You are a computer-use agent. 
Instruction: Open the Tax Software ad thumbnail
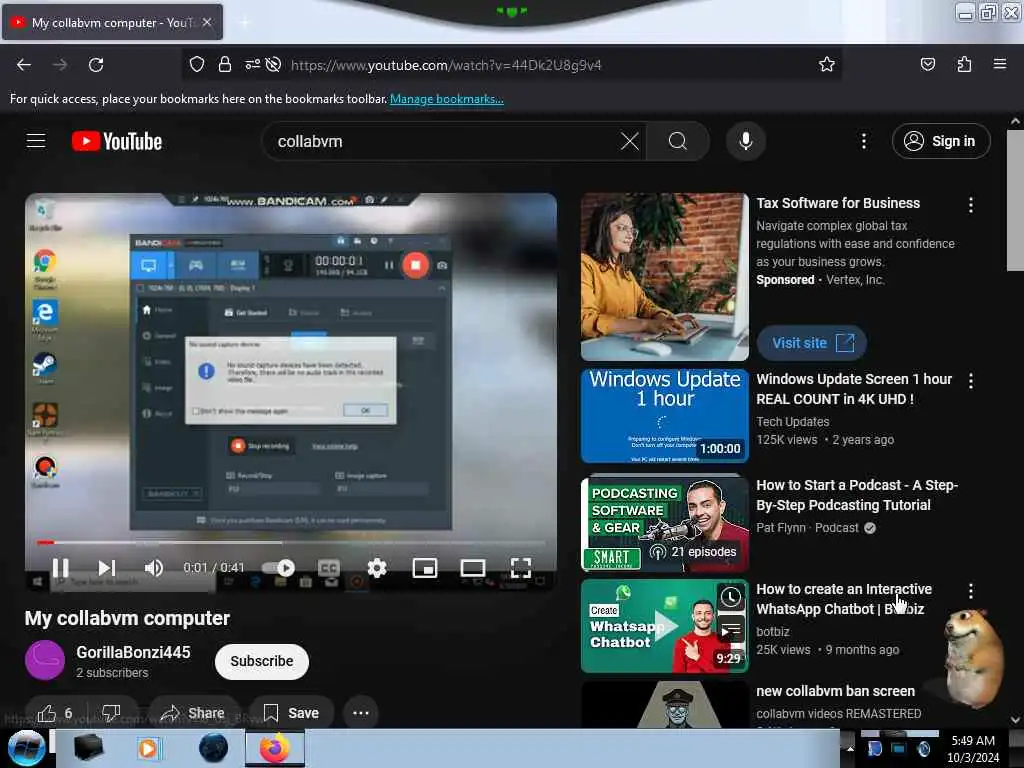pos(665,277)
